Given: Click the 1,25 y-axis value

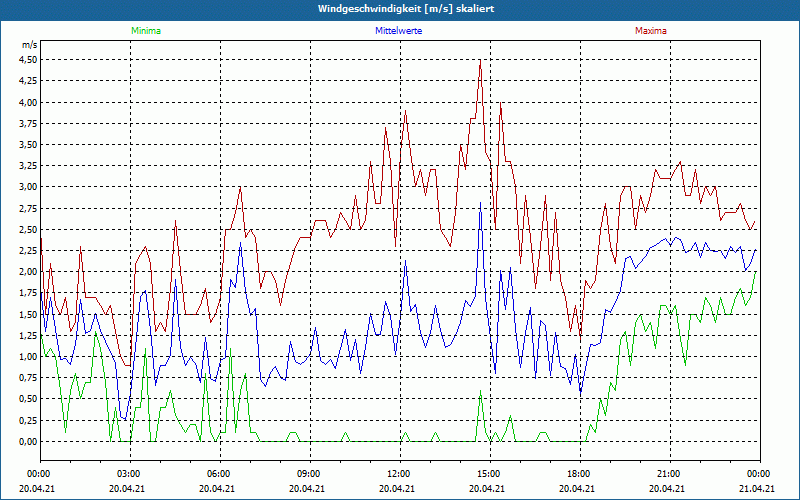Looking at the screenshot, I should (x=28, y=335).
